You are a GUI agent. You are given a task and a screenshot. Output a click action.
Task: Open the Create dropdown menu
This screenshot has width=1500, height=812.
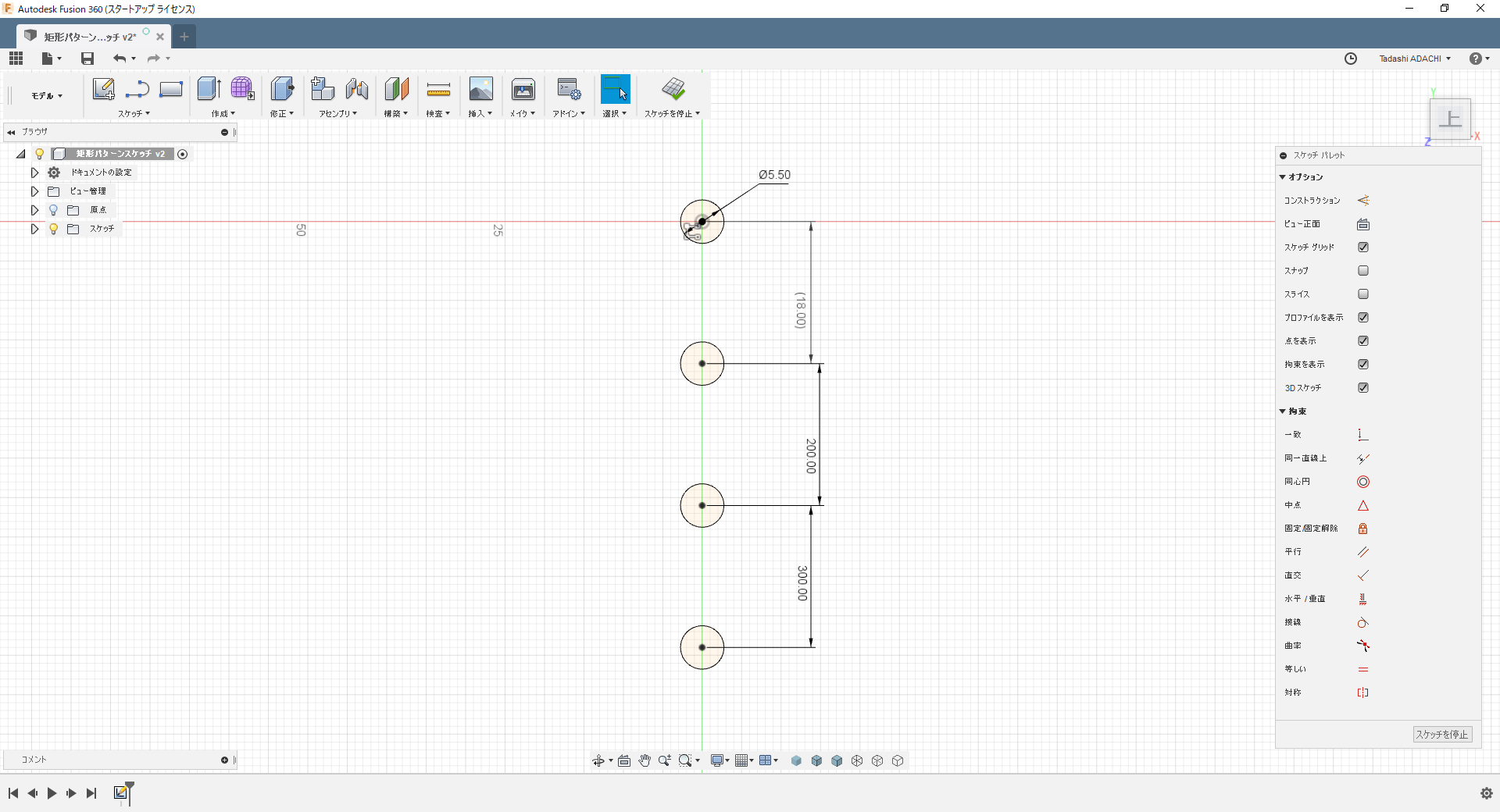click(x=223, y=113)
